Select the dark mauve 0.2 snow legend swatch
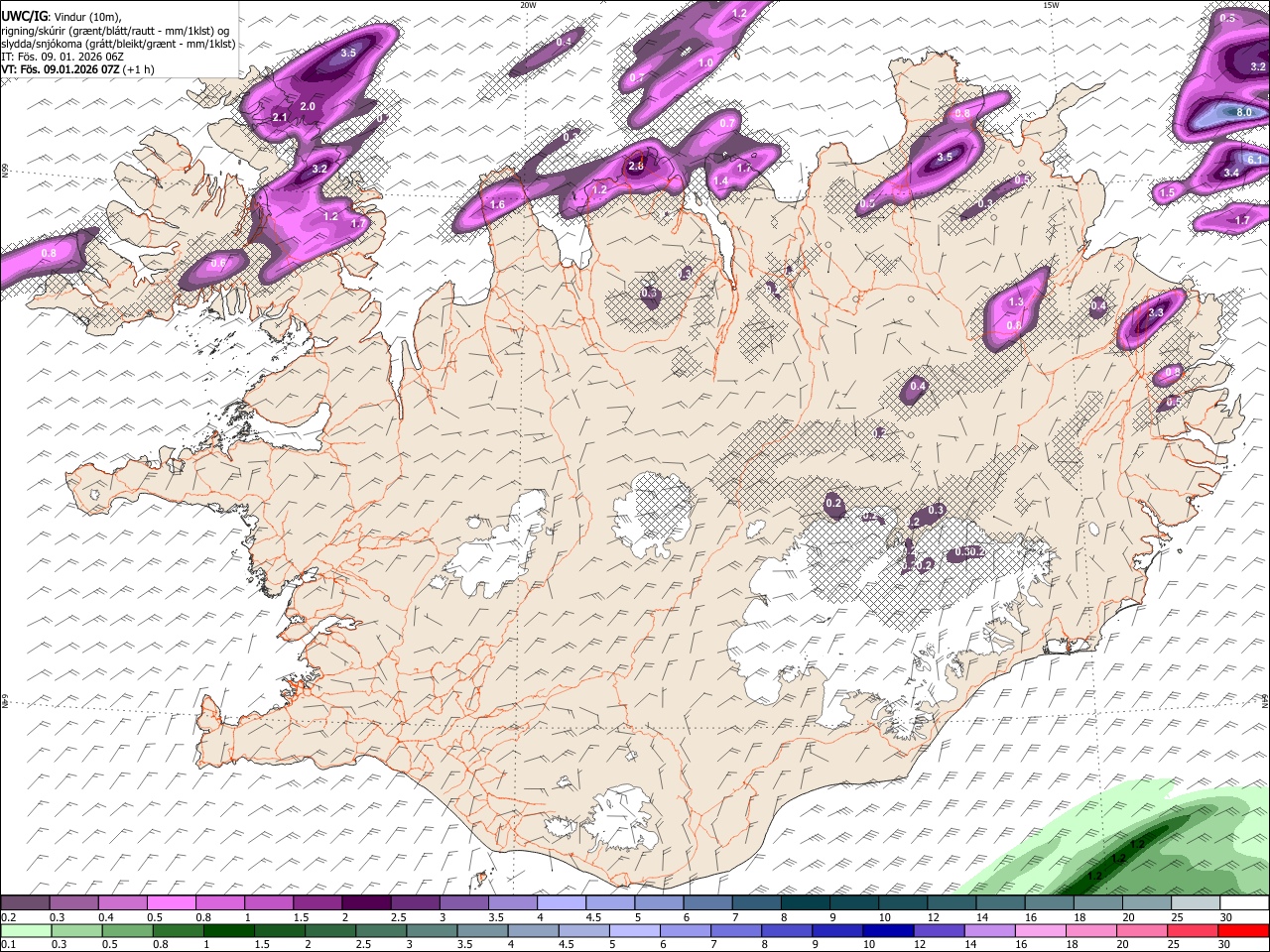 click(x=25, y=903)
